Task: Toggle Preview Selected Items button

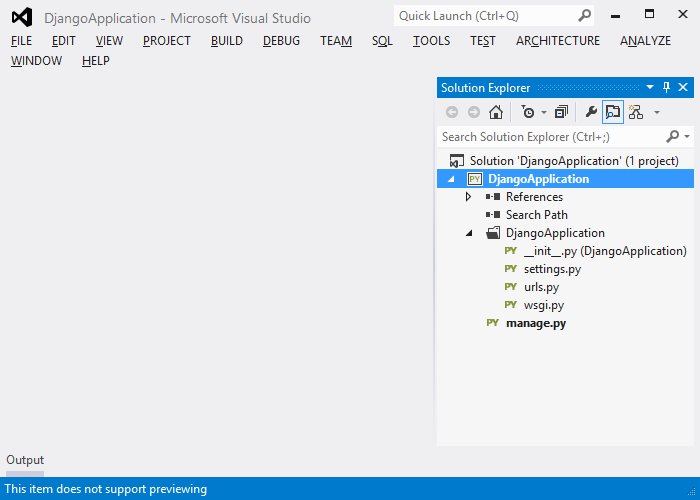Action: tap(612, 112)
